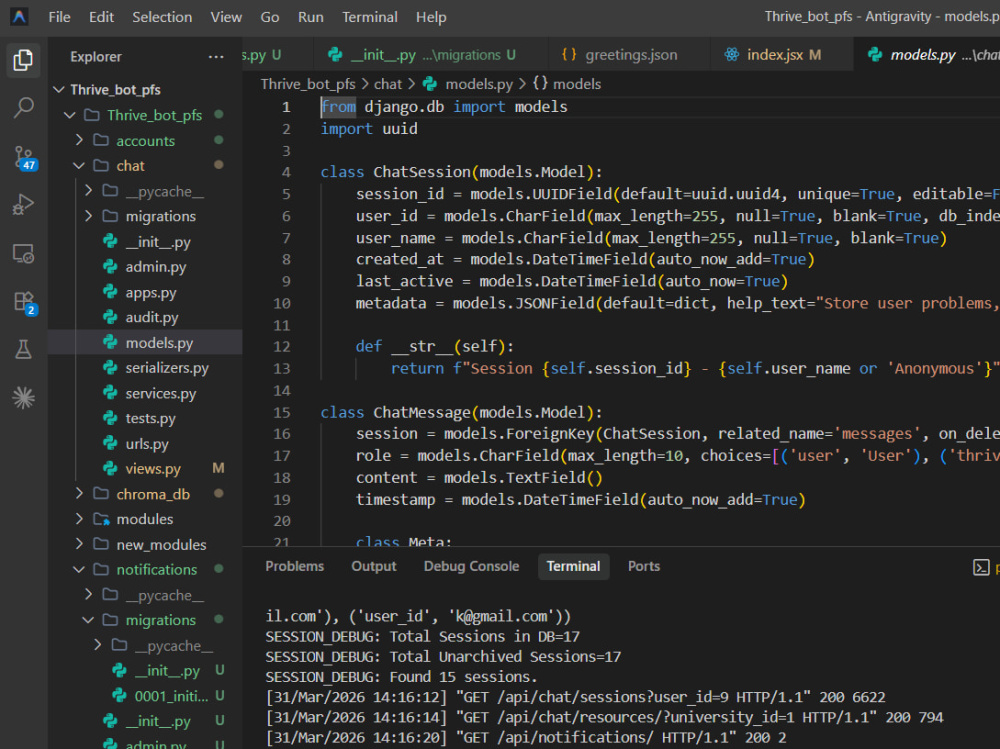Image resolution: width=1000 pixels, height=749 pixels.
Task: Click the Python icon on models.py tab
Action: [x=875, y=55]
